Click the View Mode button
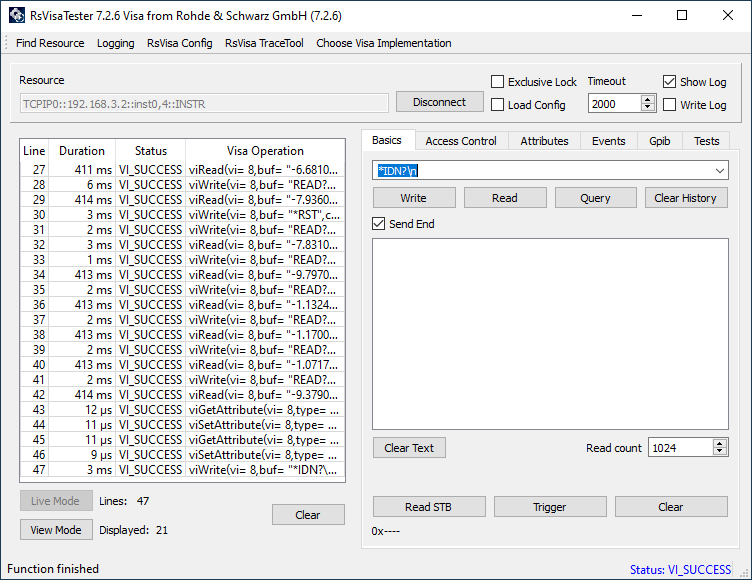Screen dimensions: 752x580 pos(56,530)
